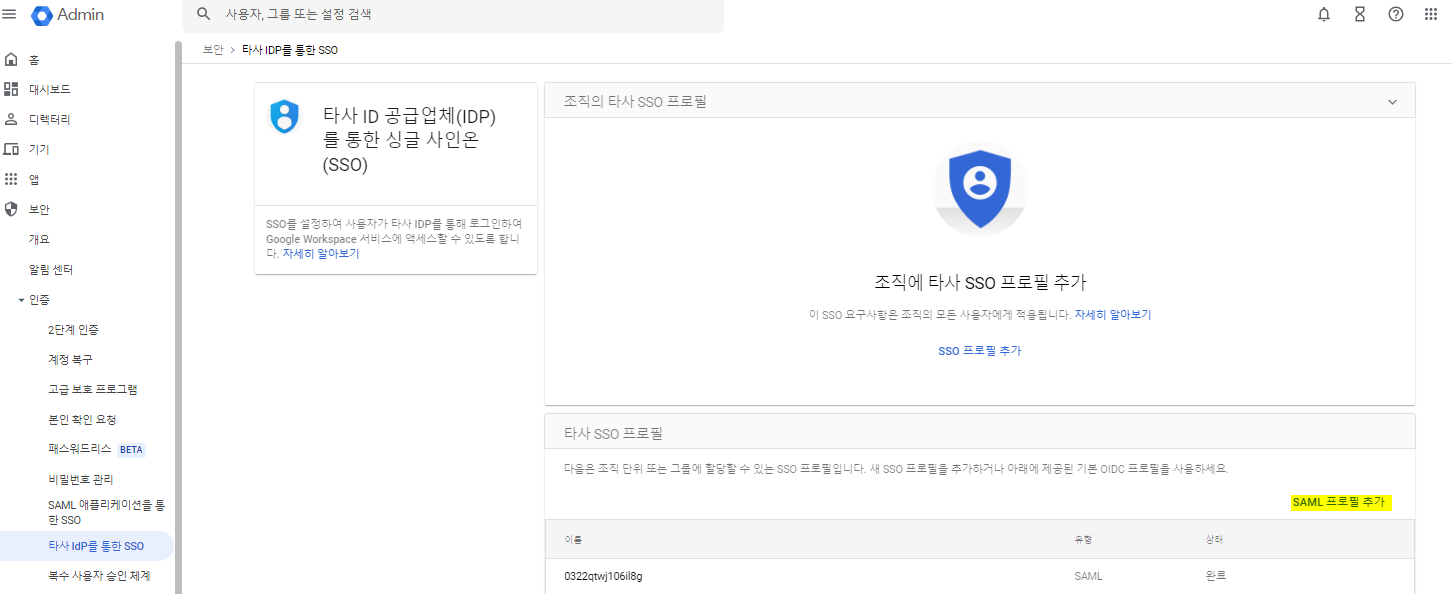1452x594 pixels.
Task: Click the SAML type cell
Action: point(1088,576)
